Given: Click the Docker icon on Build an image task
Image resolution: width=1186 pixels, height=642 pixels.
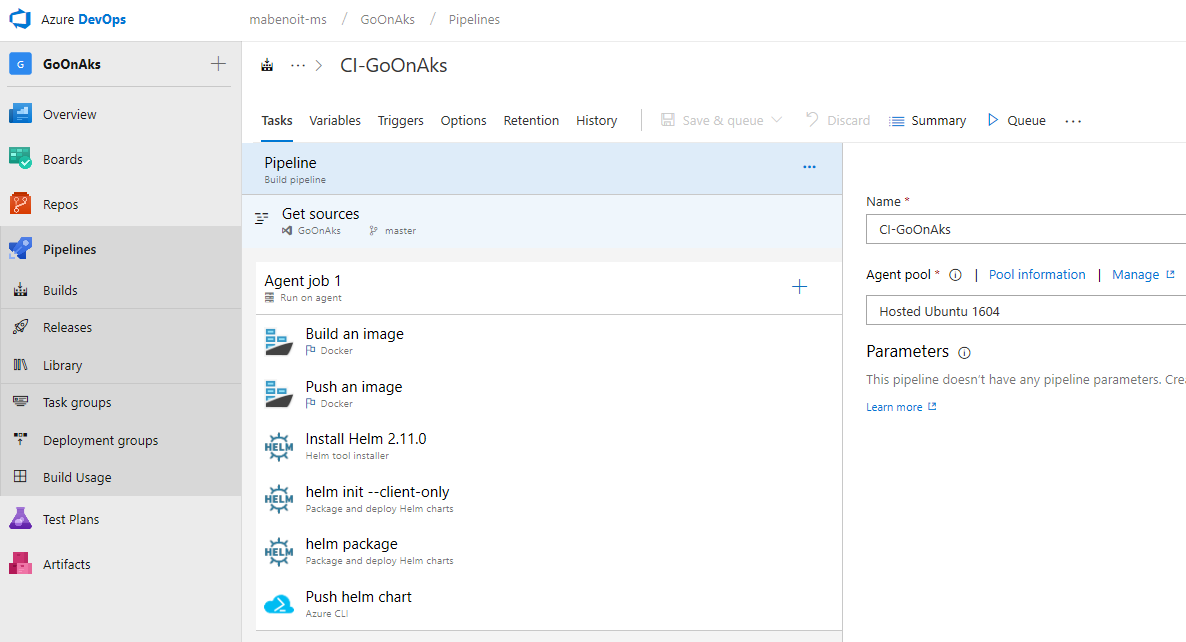Looking at the screenshot, I should tap(278, 341).
